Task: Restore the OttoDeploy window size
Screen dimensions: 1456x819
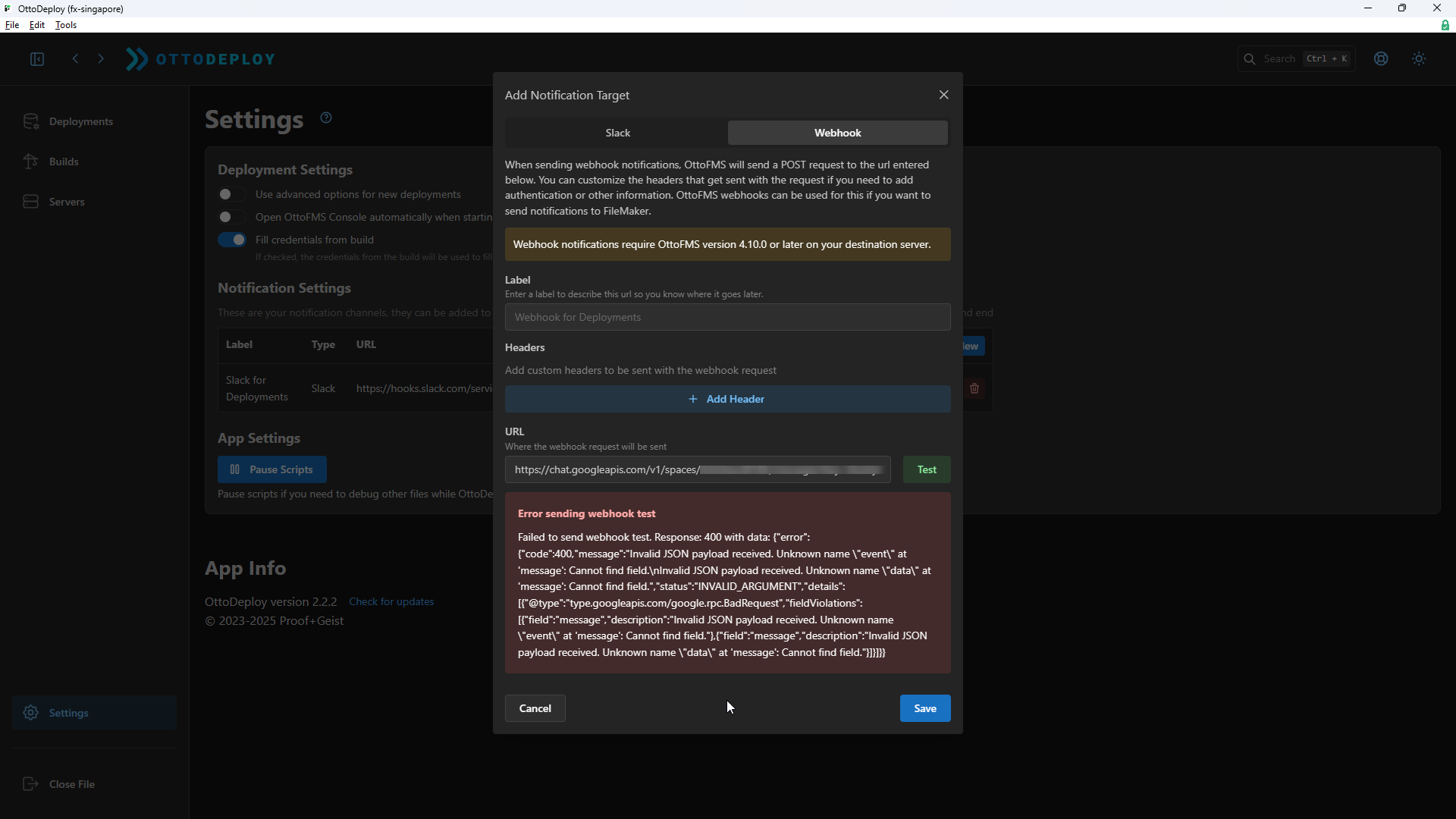Action: [1402, 8]
